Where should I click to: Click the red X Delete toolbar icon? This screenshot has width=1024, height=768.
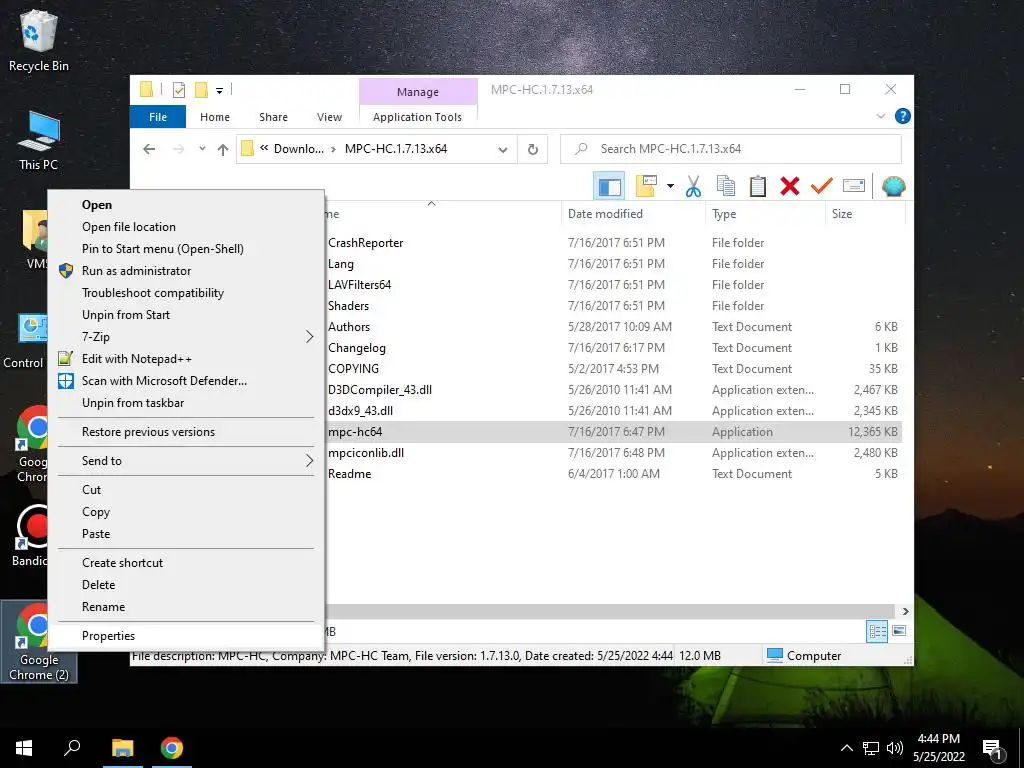(790, 186)
